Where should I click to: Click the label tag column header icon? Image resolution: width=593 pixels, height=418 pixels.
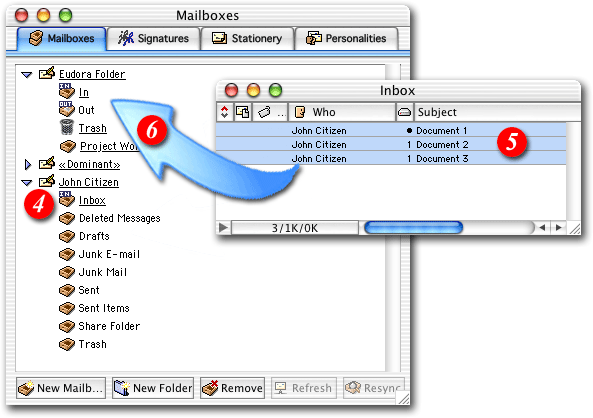pyautogui.click(x=264, y=112)
